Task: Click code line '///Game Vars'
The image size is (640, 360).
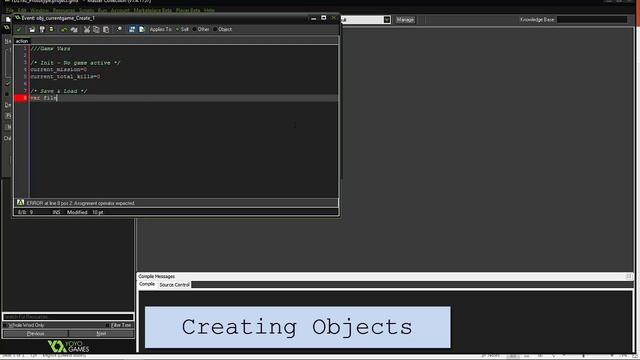Action: point(50,49)
